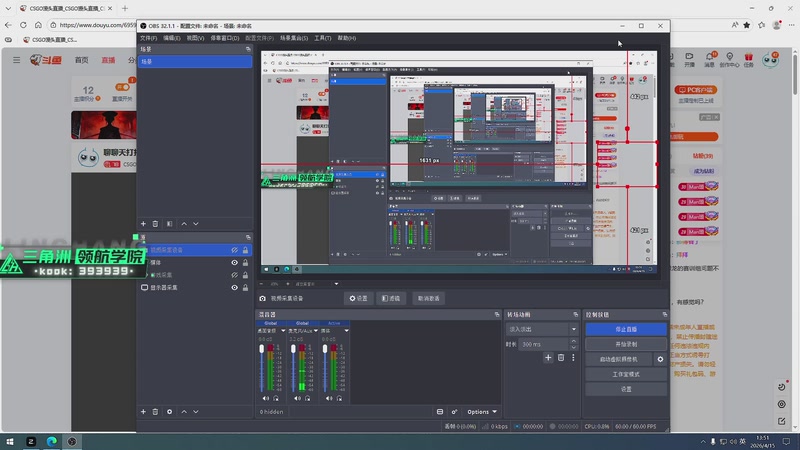This screenshot has width=800, height=450.
Task: Pop out the 场景 dock panel
Action: click(248, 49)
